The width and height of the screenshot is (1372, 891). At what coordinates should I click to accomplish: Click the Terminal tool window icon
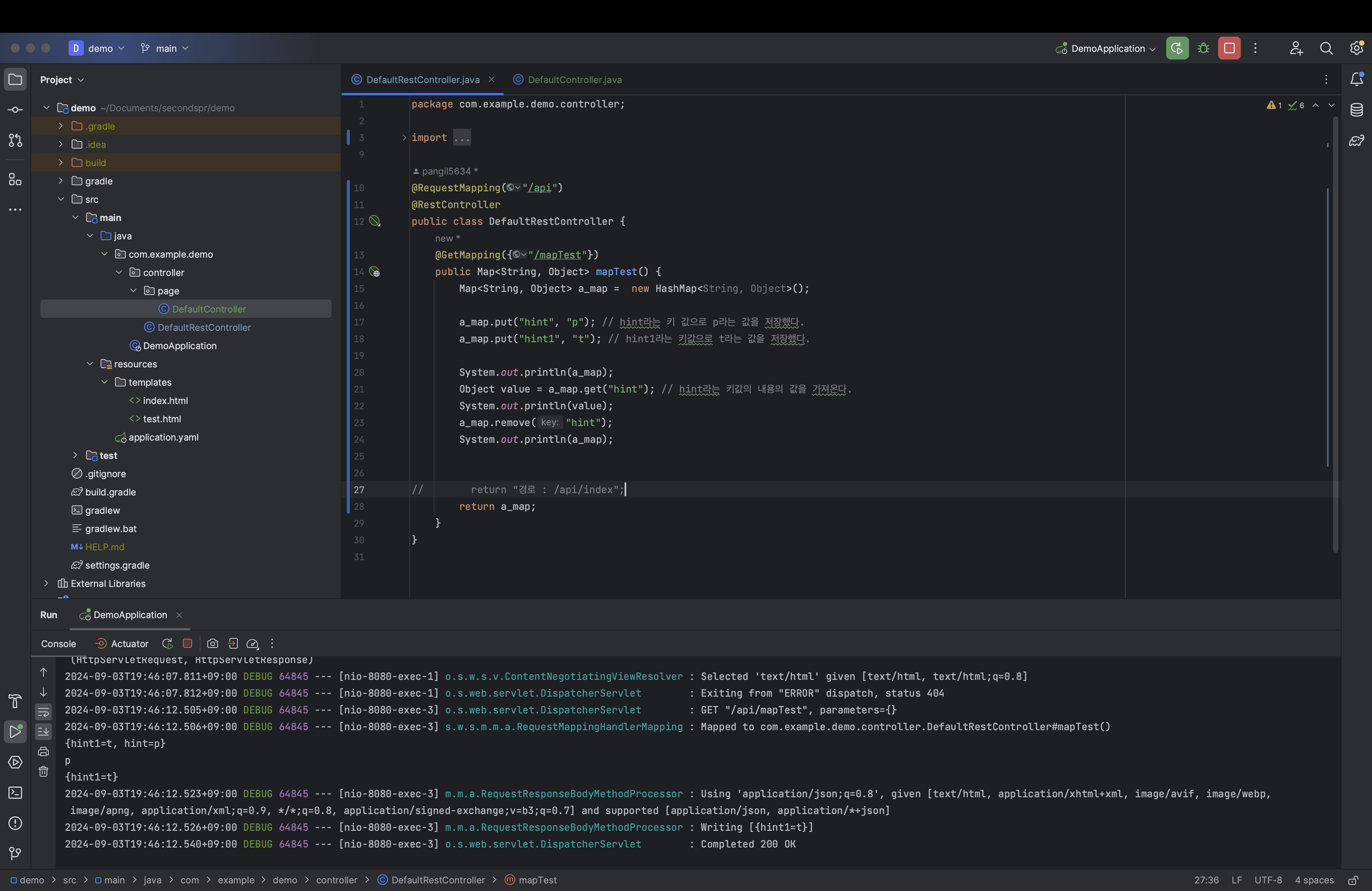(x=16, y=792)
